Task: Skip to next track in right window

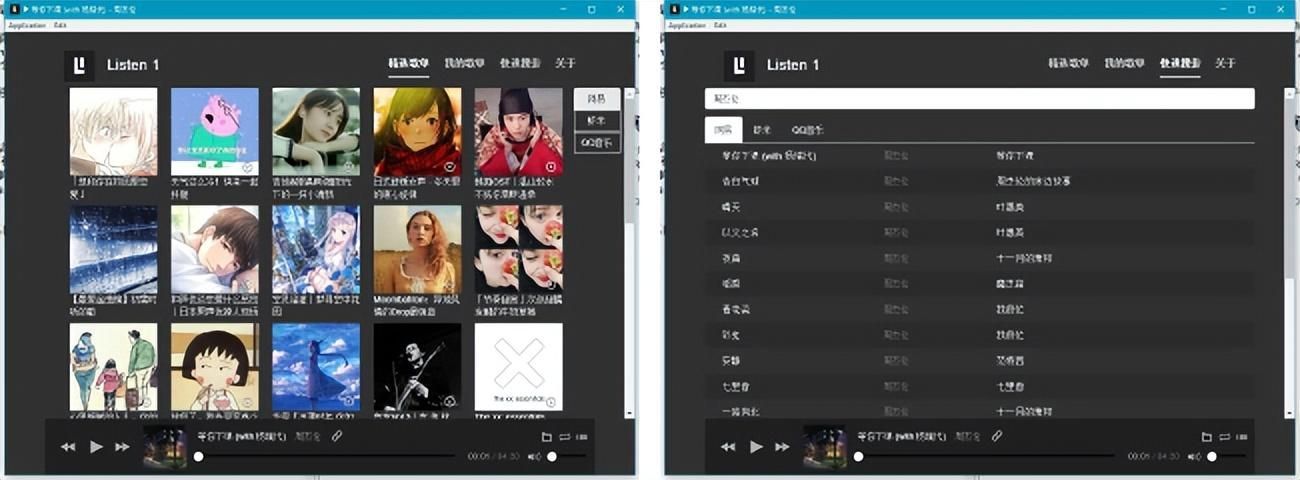Action: (x=782, y=447)
